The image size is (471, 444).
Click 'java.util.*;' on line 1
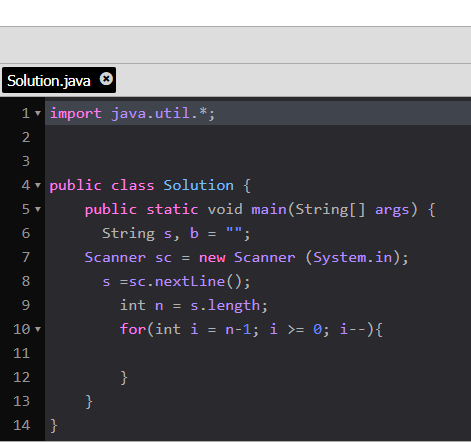pos(163,114)
